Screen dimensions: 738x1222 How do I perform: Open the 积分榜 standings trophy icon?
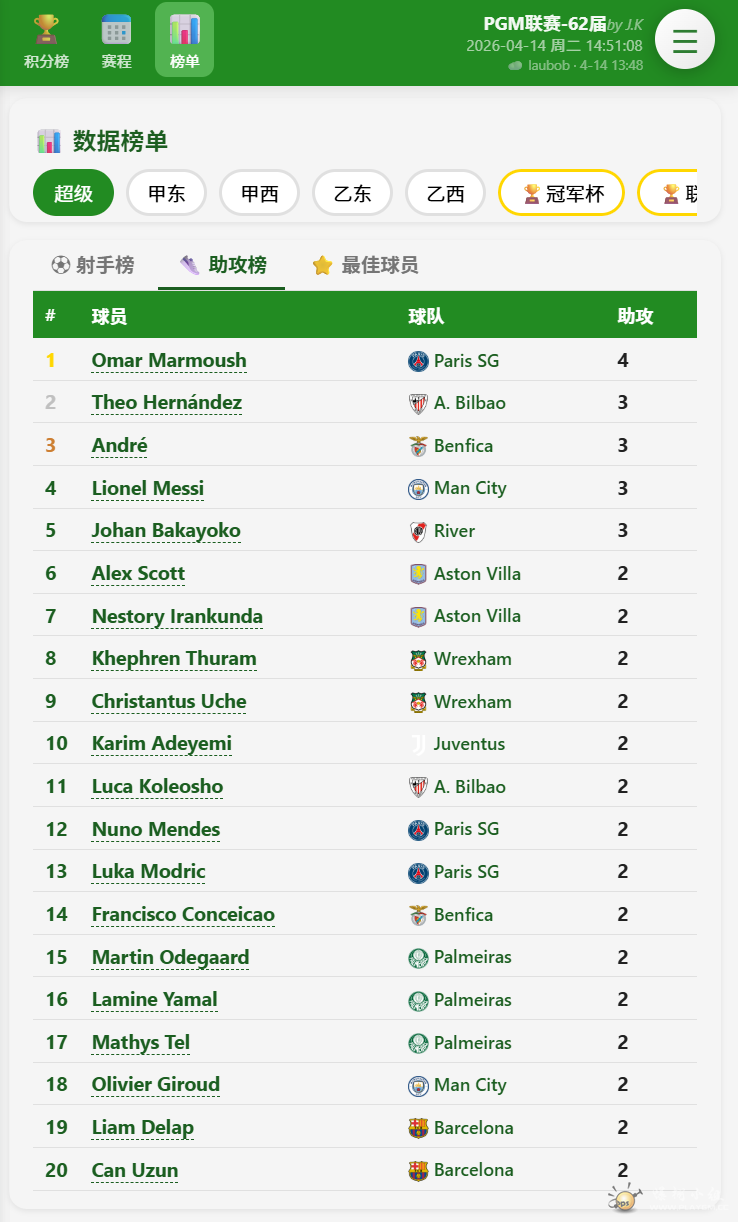(x=46, y=29)
